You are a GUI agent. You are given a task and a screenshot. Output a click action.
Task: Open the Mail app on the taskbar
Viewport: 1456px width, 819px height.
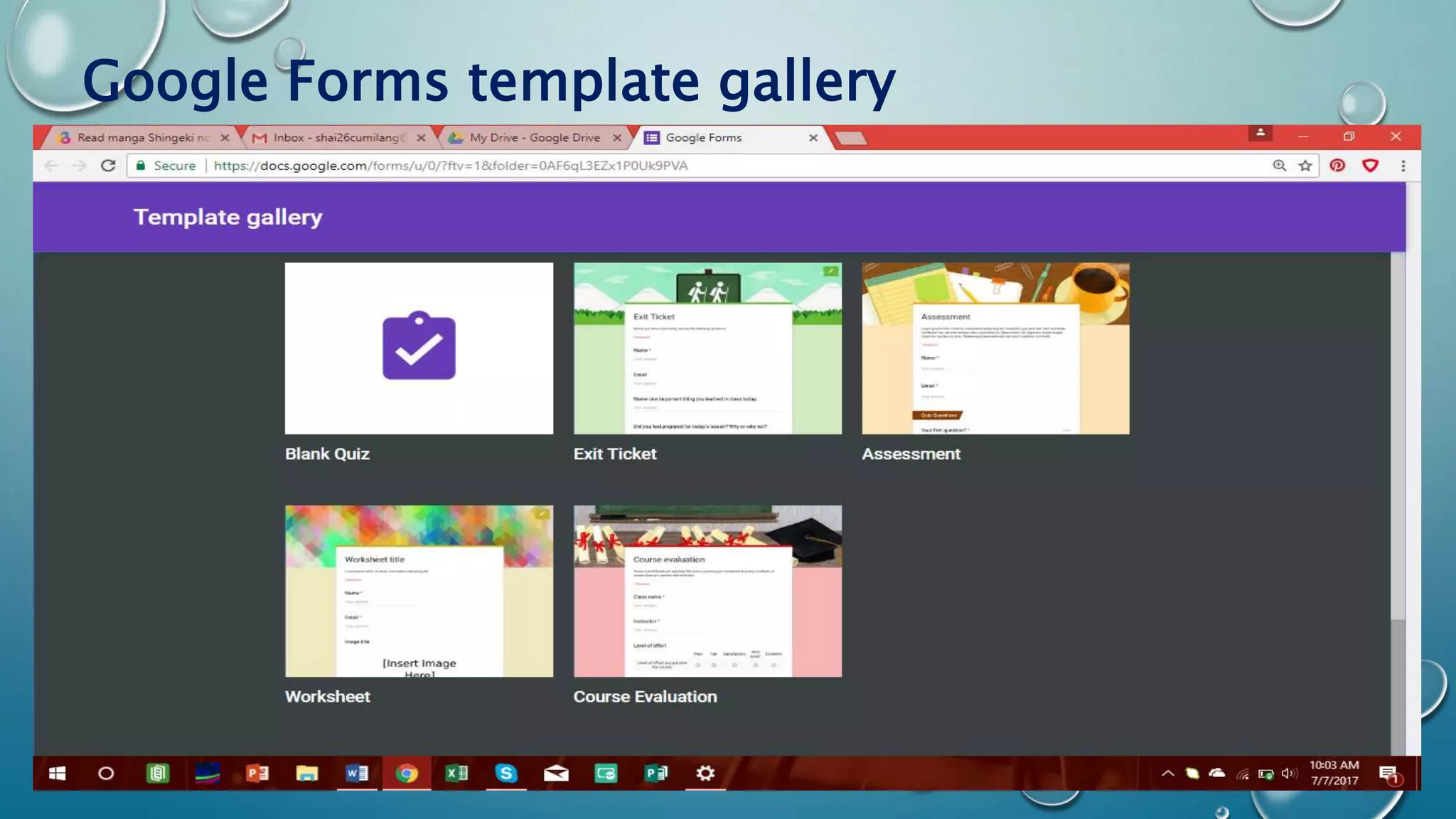[556, 773]
